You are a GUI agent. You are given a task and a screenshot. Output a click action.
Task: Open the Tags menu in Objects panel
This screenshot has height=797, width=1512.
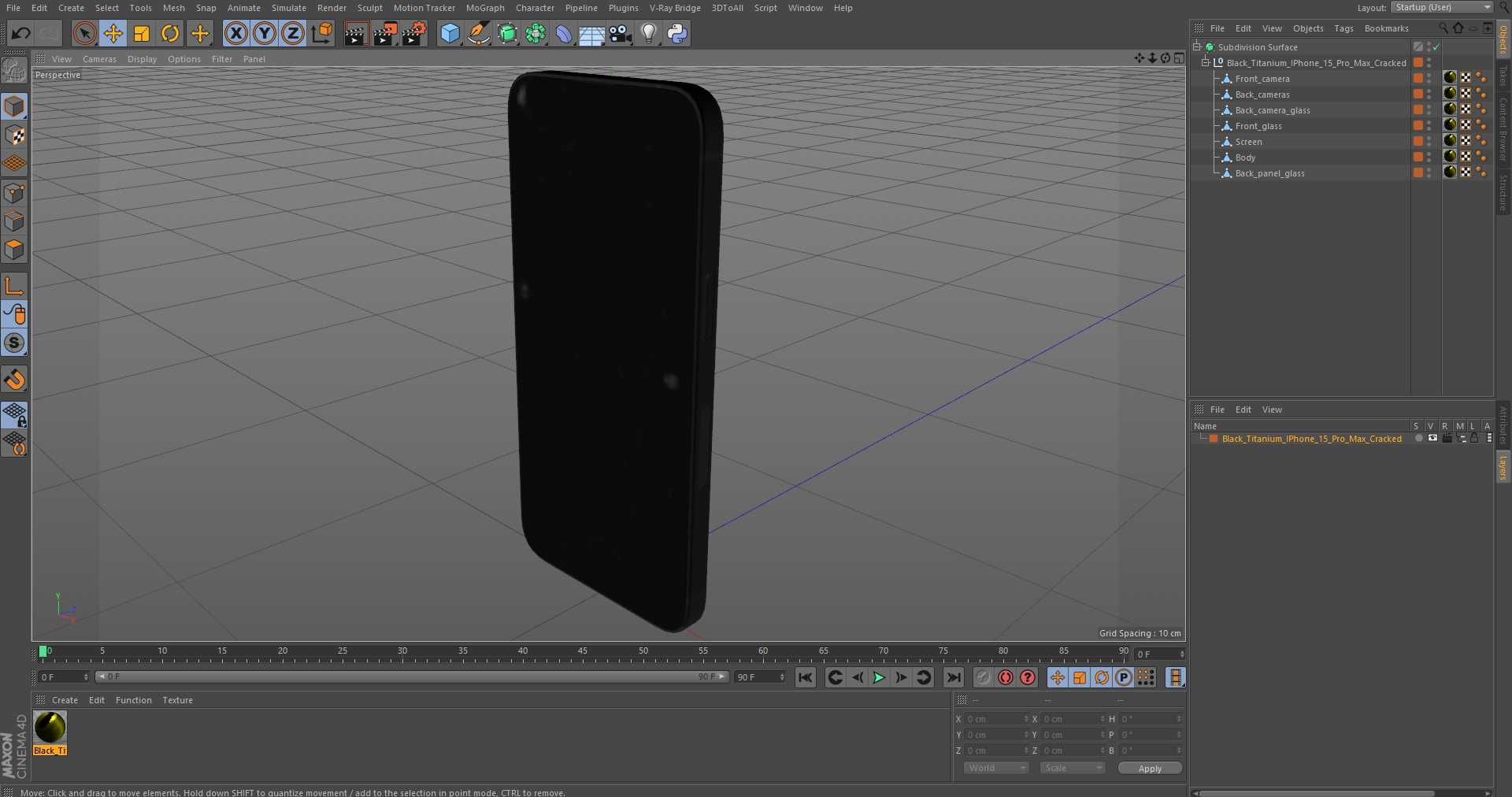click(x=1343, y=28)
